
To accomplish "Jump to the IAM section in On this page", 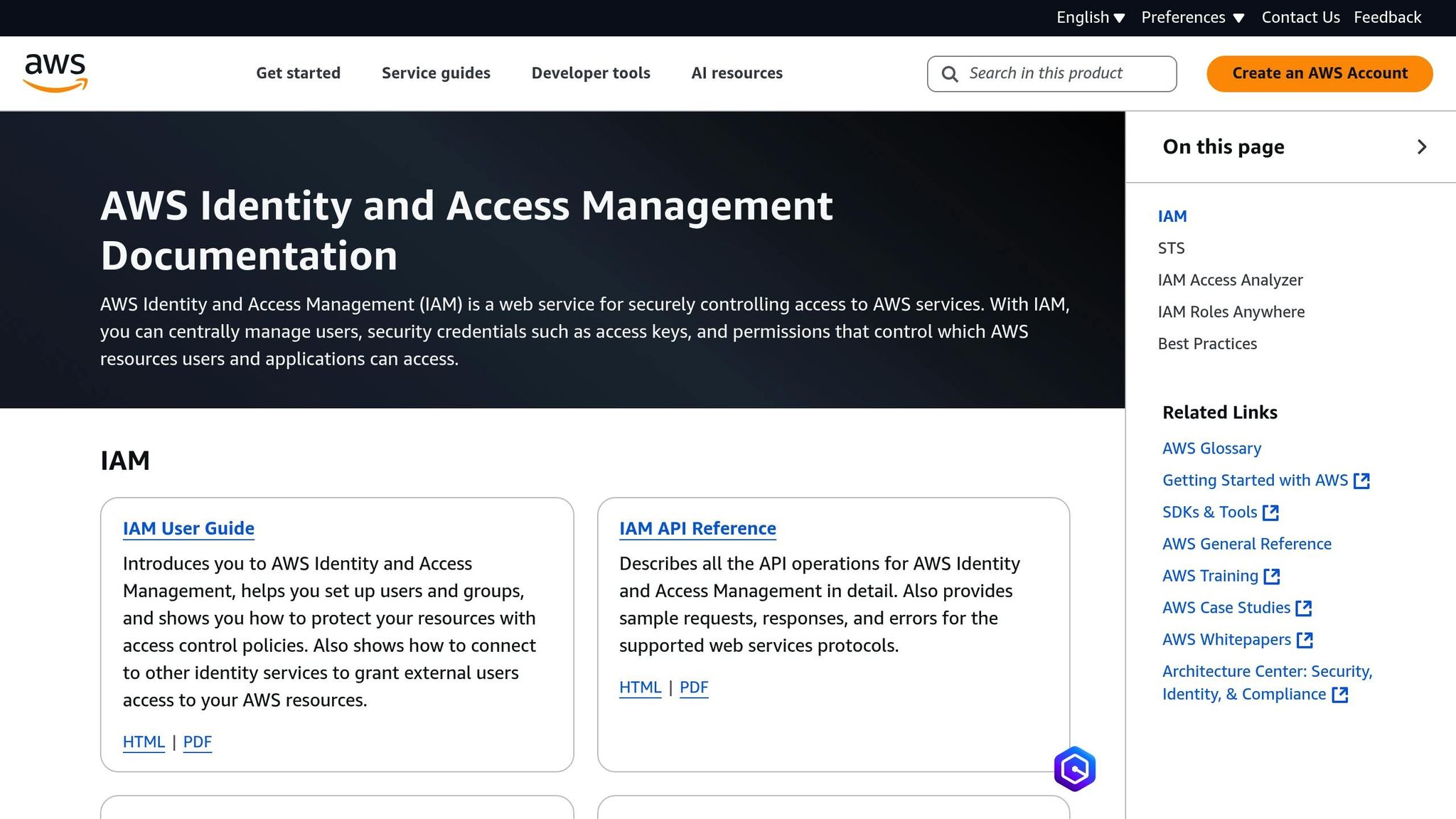I will pyautogui.click(x=1172, y=216).
